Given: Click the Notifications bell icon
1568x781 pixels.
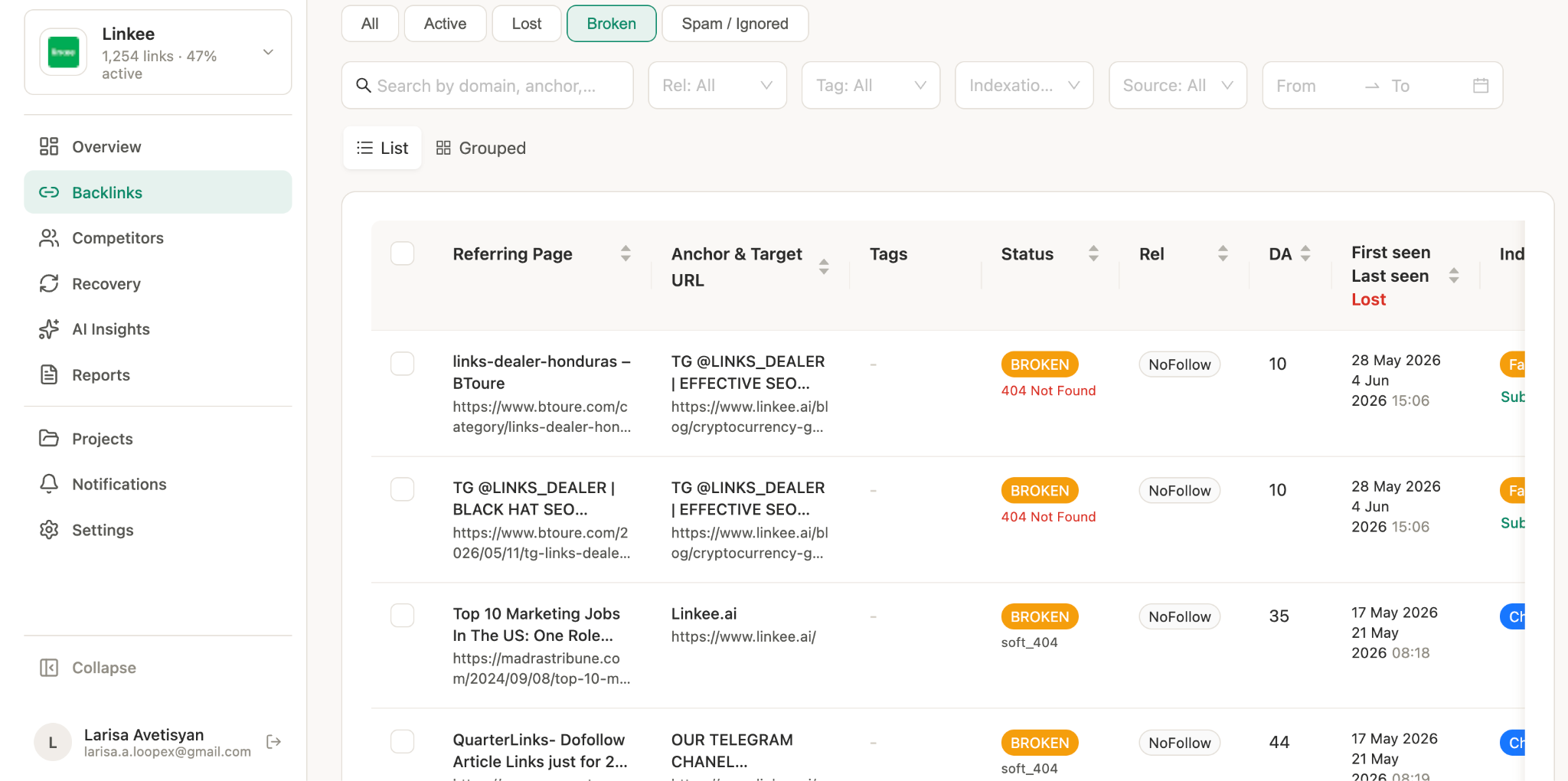Looking at the screenshot, I should point(49,484).
